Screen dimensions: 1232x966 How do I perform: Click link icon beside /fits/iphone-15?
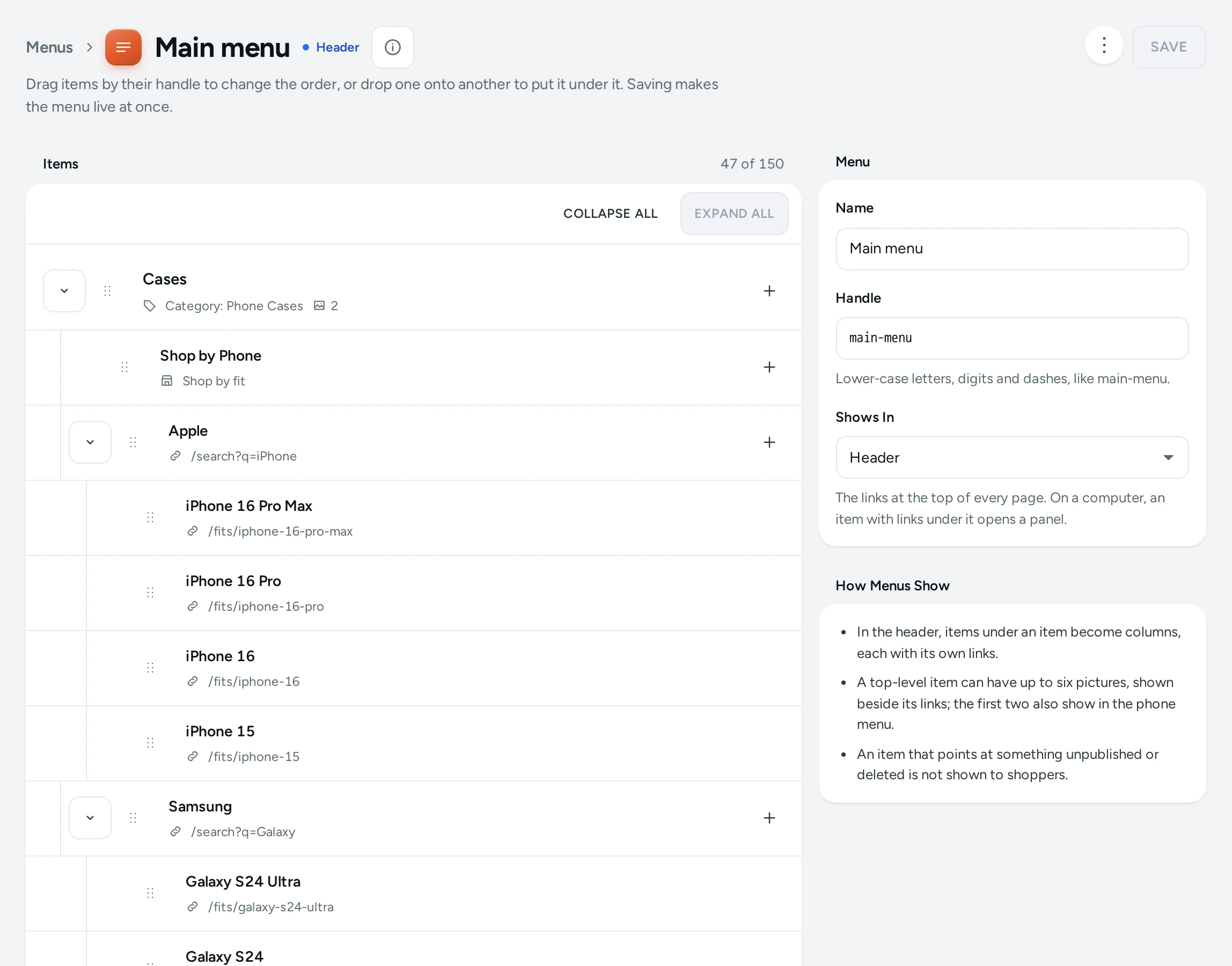[x=192, y=757]
